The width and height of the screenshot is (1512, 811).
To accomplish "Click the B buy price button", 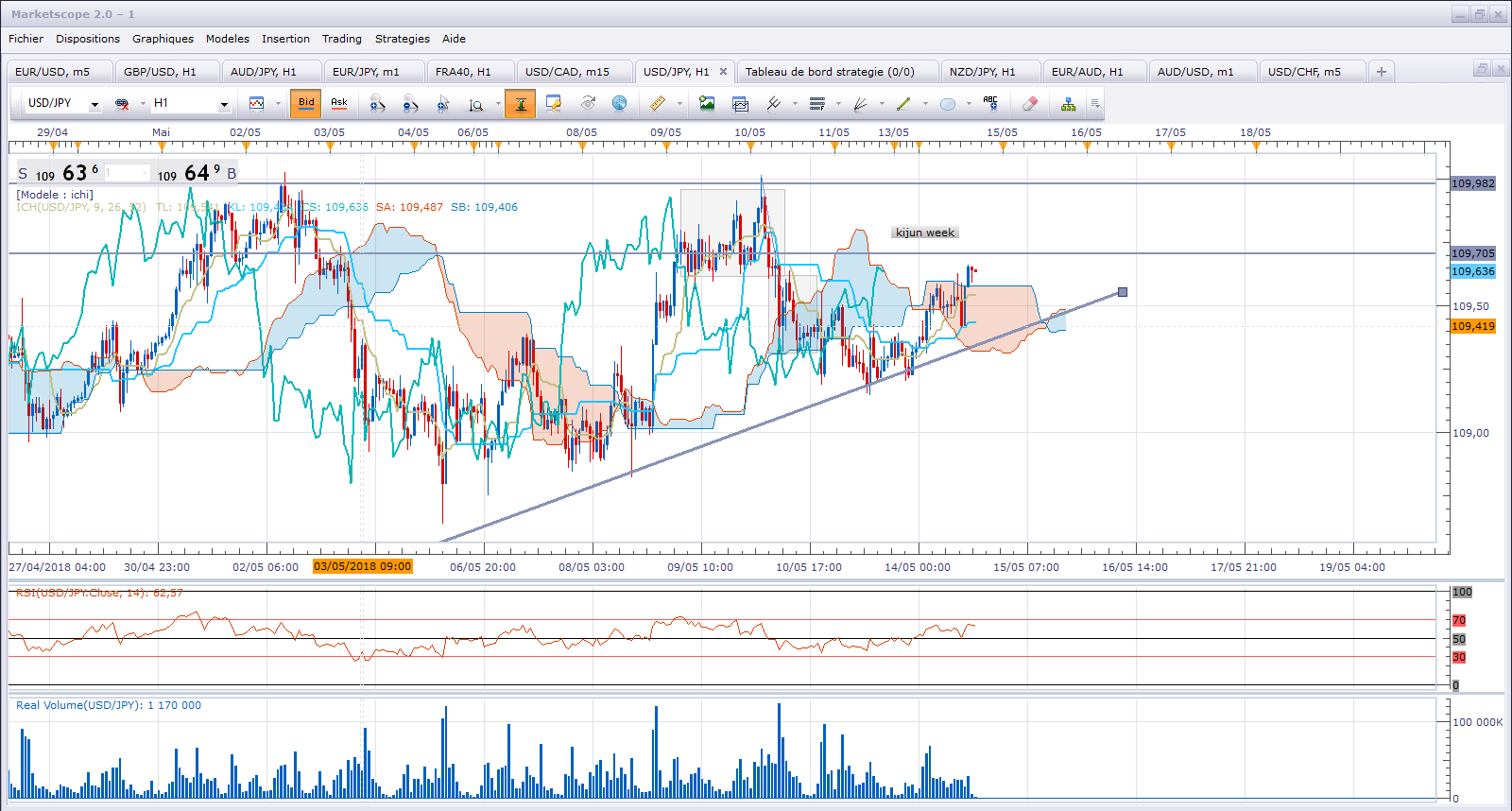I will coord(232,174).
